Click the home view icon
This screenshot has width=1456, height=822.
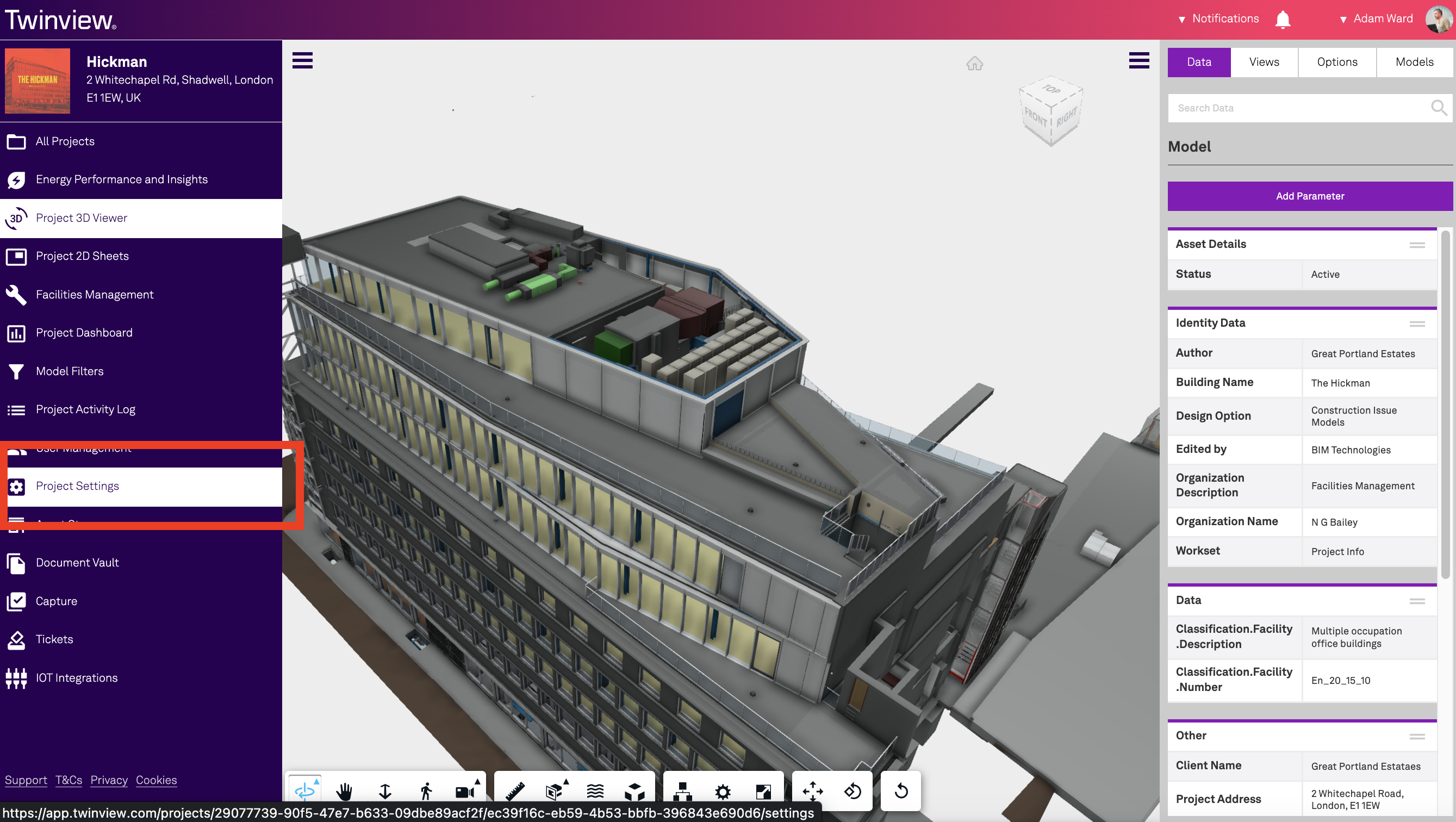click(974, 63)
